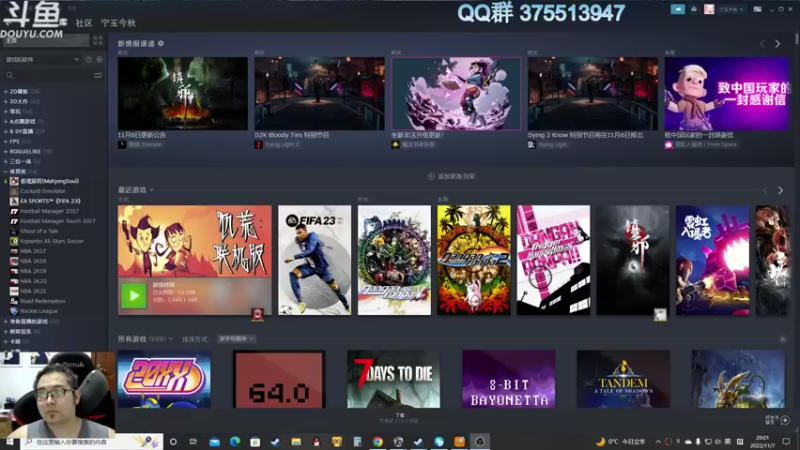Open the calculator app from the taskbar
This screenshot has width=800, height=450.
click(357, 441)
